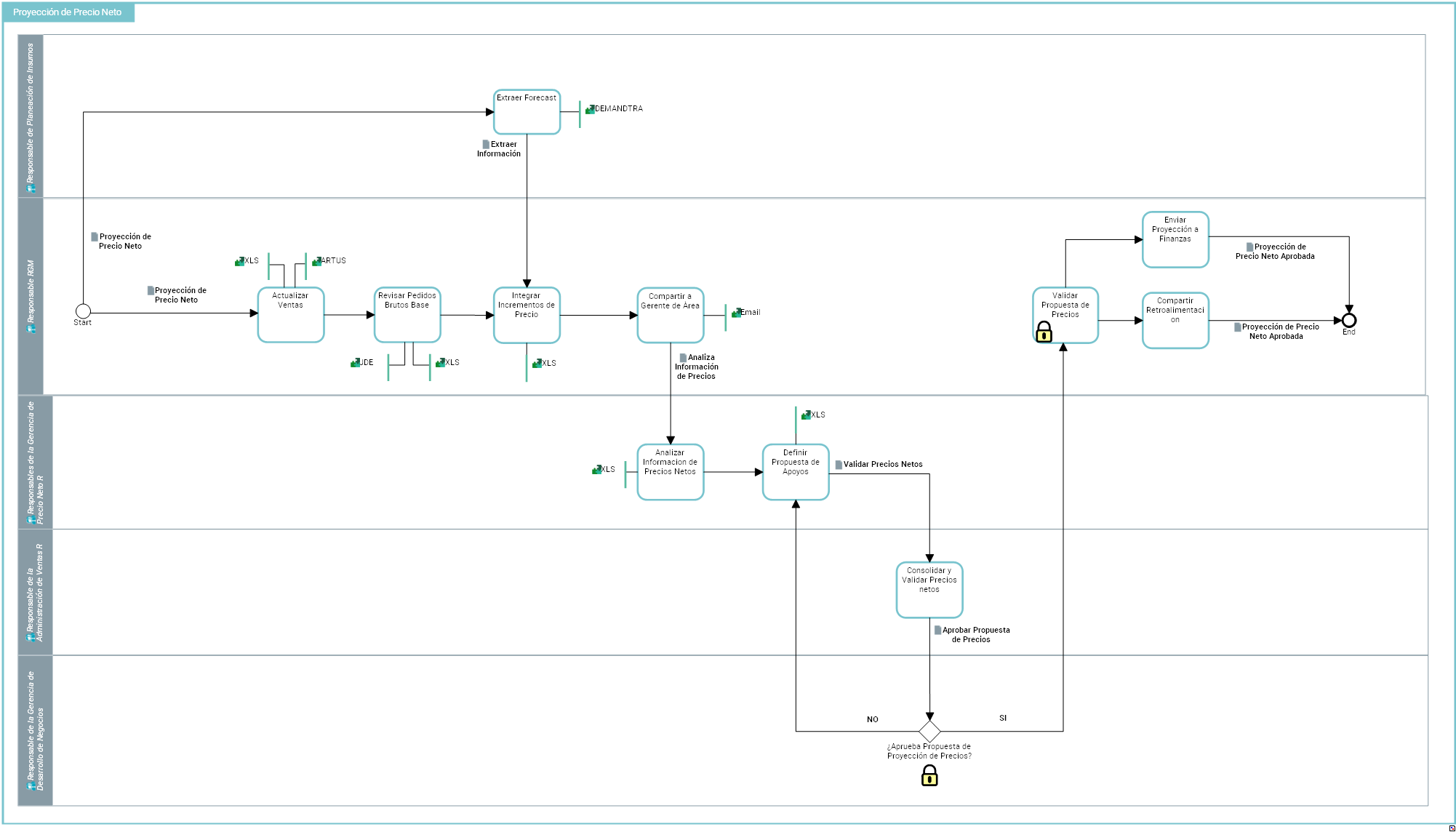
Task: Select the Enviar Proyección a Finanzas task
Action: tap(1175, 240)
